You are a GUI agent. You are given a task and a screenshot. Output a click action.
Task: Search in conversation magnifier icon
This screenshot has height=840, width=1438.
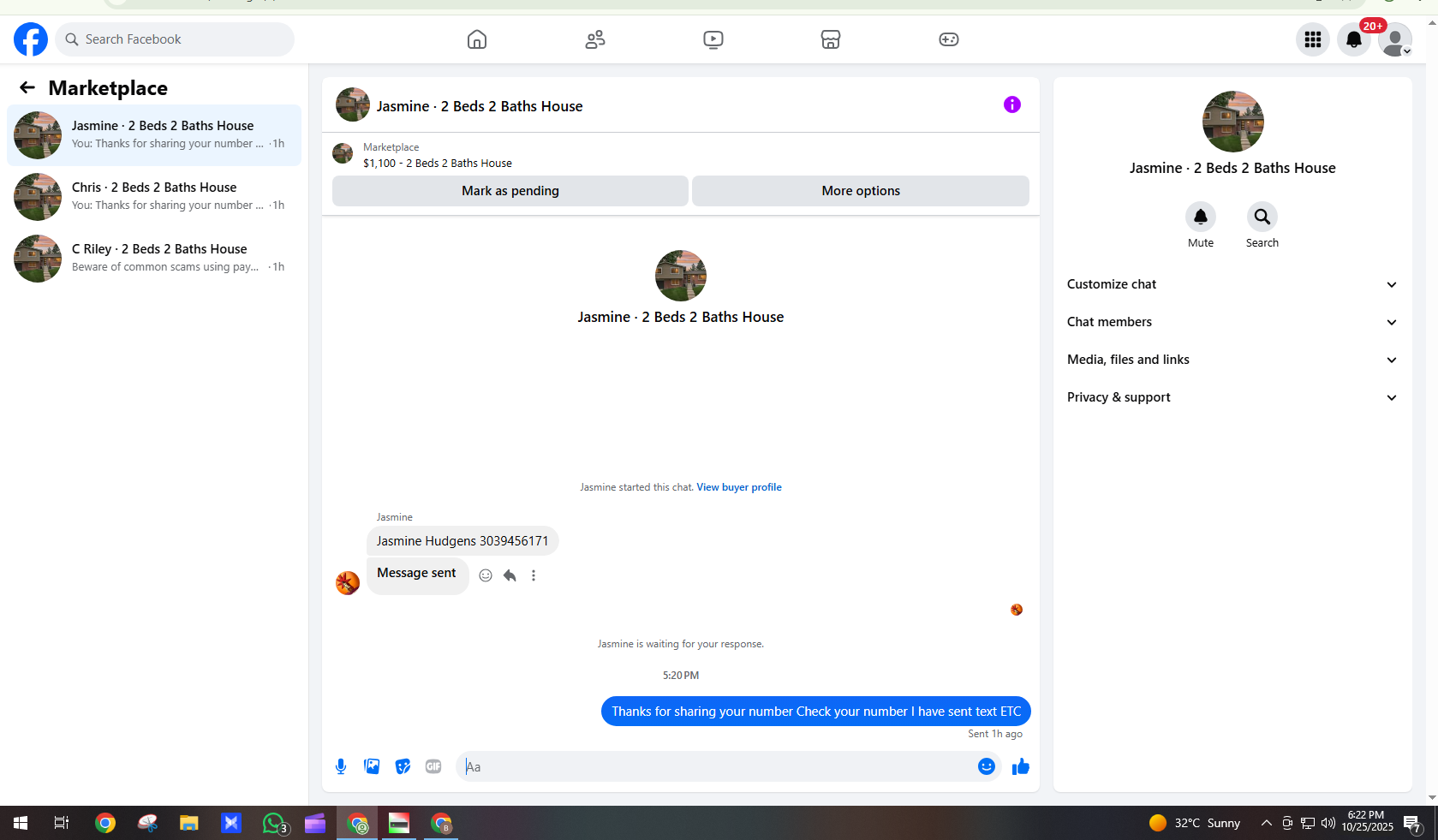[1262, 217]
